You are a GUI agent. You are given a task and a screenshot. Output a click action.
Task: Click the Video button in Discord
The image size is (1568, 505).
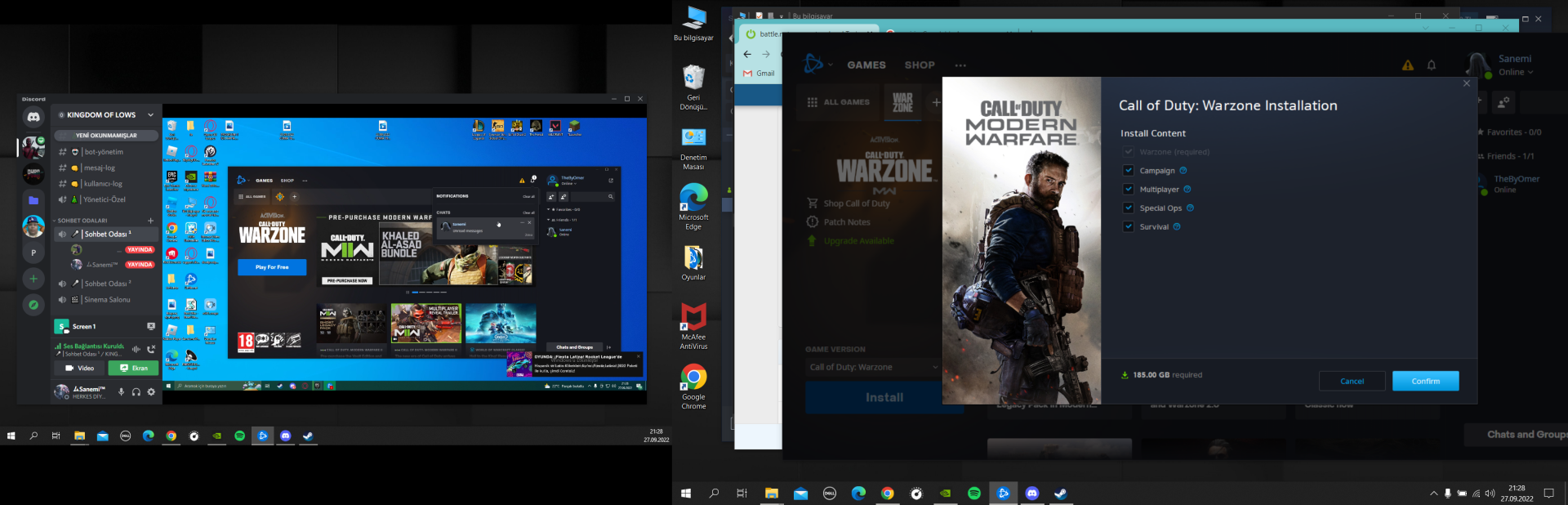click(80, 368)
